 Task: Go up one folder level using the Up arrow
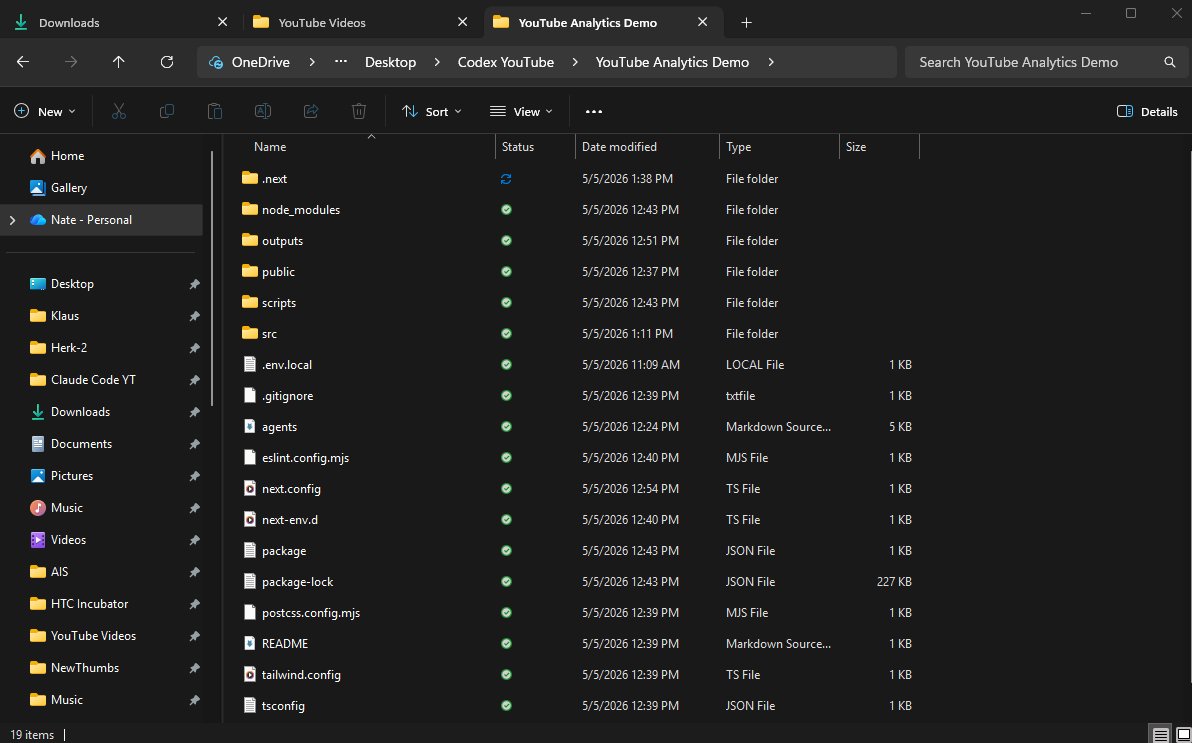(119, 62)
